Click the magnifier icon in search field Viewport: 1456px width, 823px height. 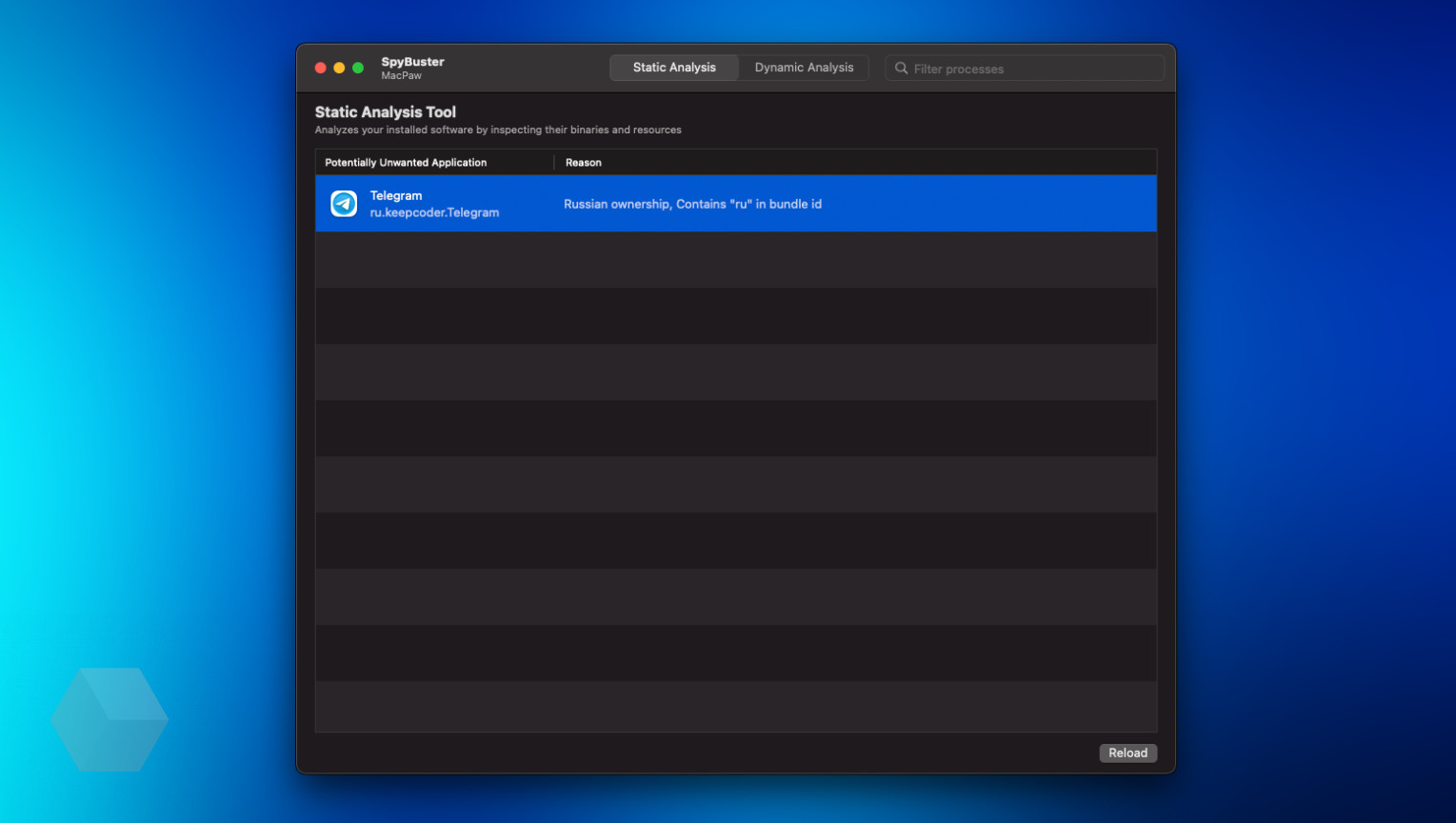pos(901,69)
